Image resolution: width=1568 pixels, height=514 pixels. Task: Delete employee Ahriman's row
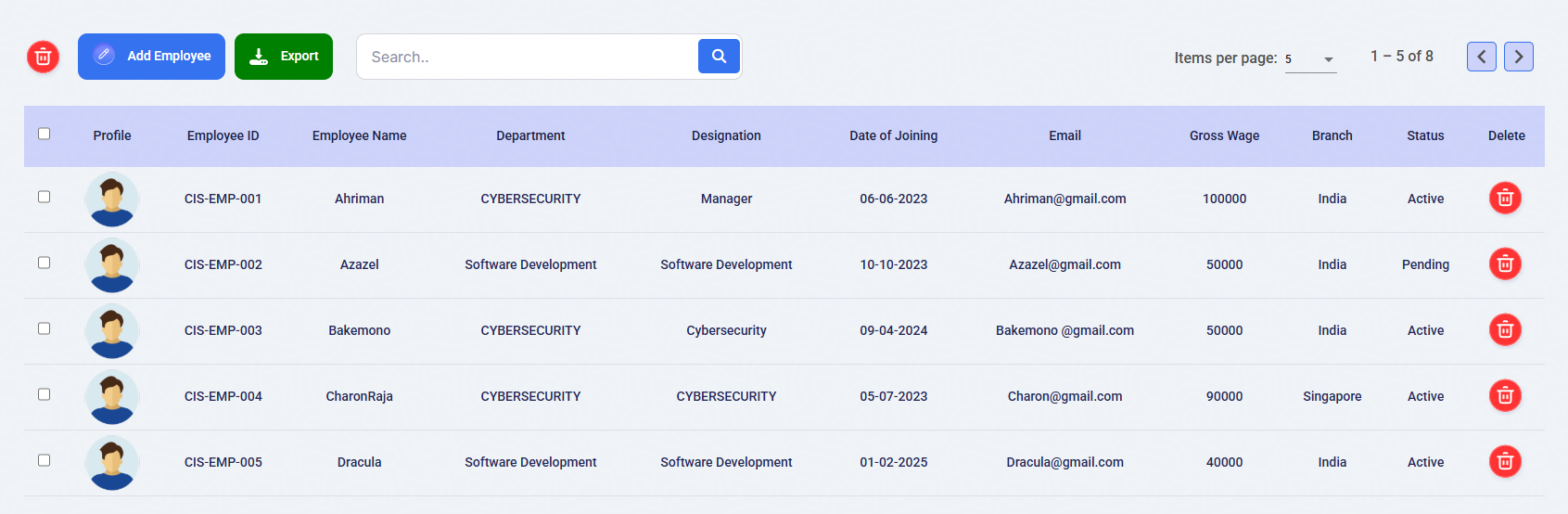[1505, 198]
